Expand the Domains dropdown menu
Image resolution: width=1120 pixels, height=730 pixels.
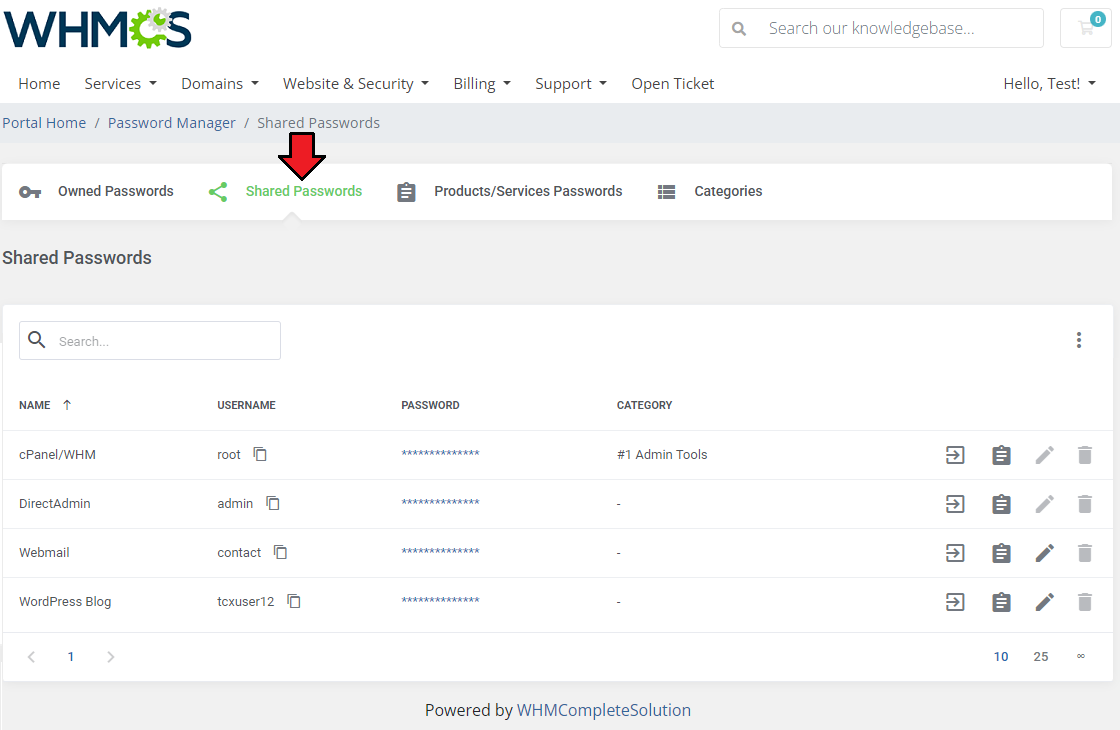220,84
